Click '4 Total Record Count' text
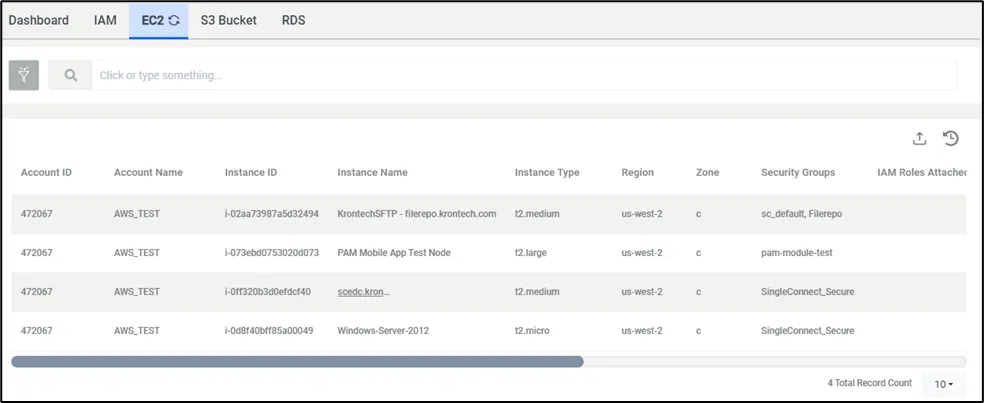The width and height of the screenshot is (984, 403). [870, 383]
